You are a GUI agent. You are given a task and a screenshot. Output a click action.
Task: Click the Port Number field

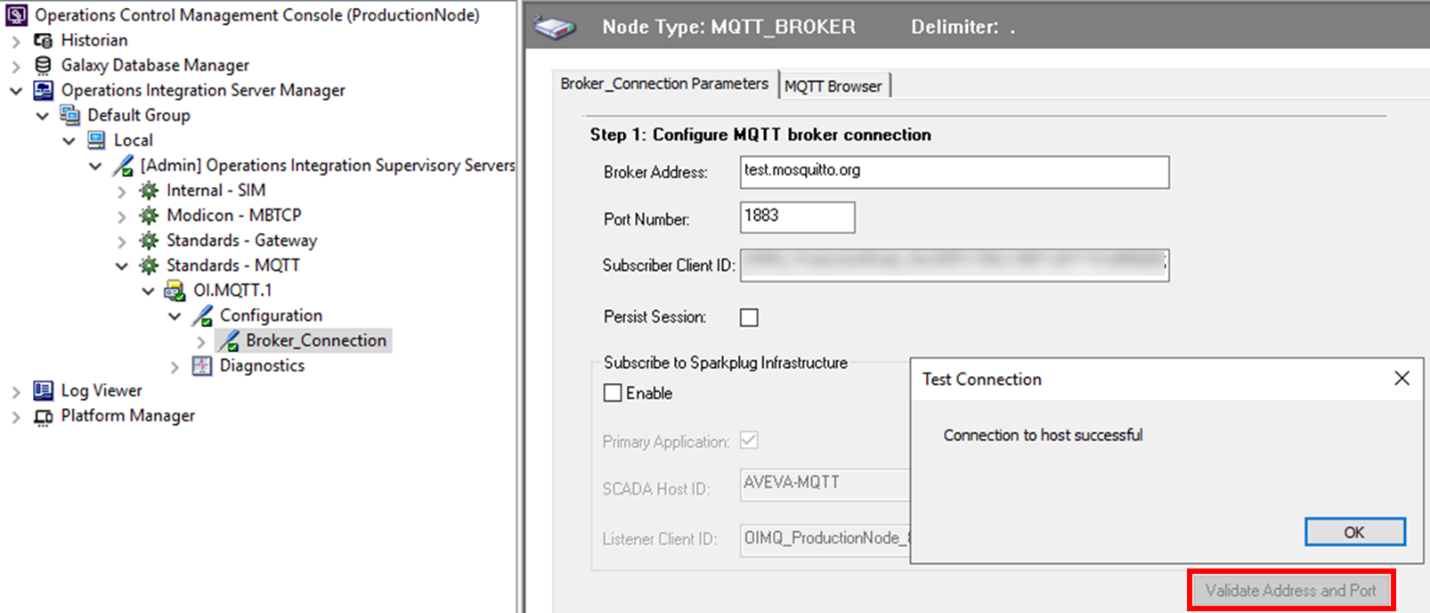click(x=797, y=216)
